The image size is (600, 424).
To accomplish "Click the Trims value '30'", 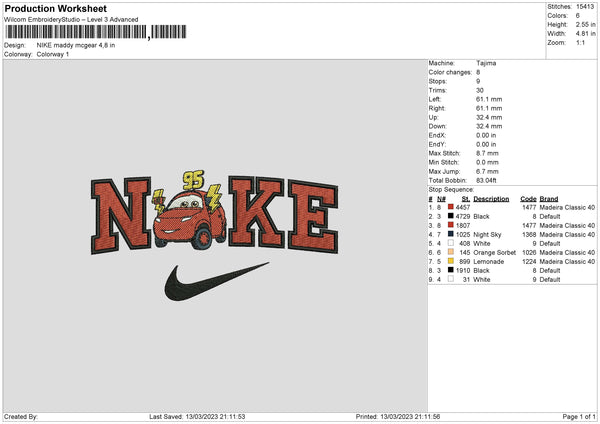I will point(480,90).
